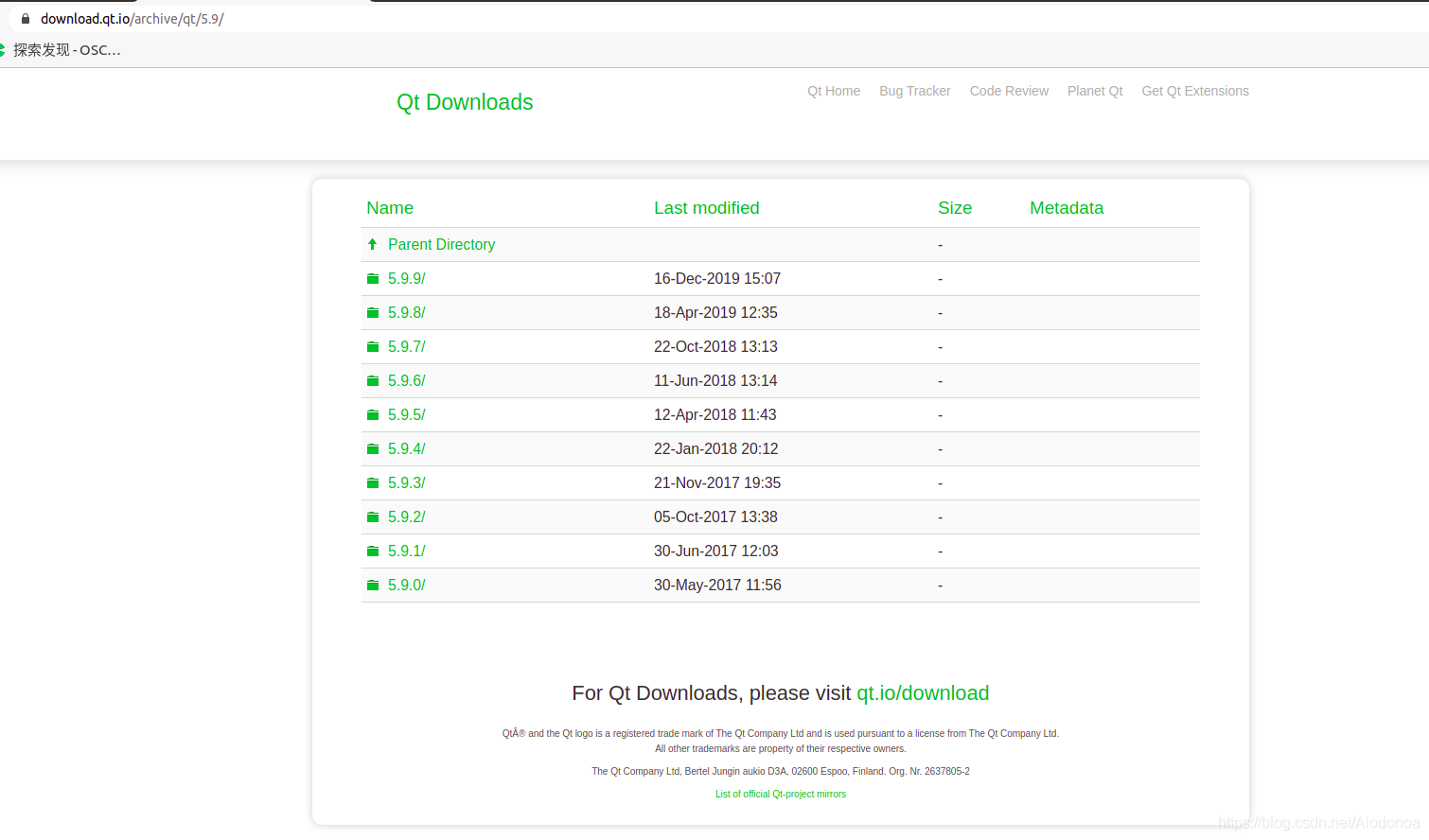This screenshot has height=840, width=1429.
Task: Open List of official Qt-project mirrors
Action: pos(781,795)
